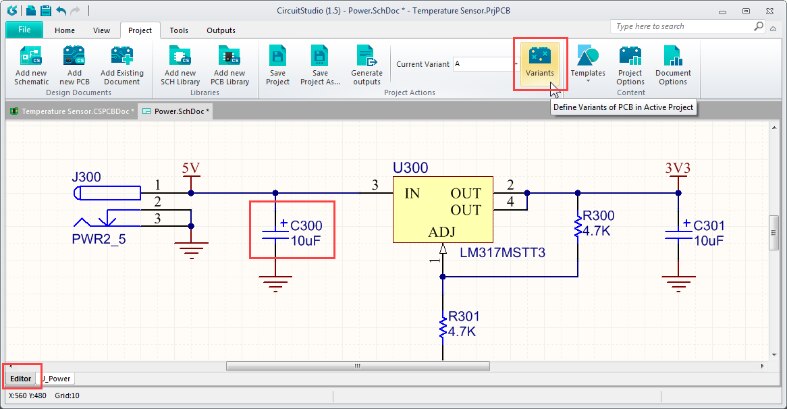The height and width of the screenshot is (409, 787).
Task: Select the Editor tab at bottom
Action: (x=21, y=378)
